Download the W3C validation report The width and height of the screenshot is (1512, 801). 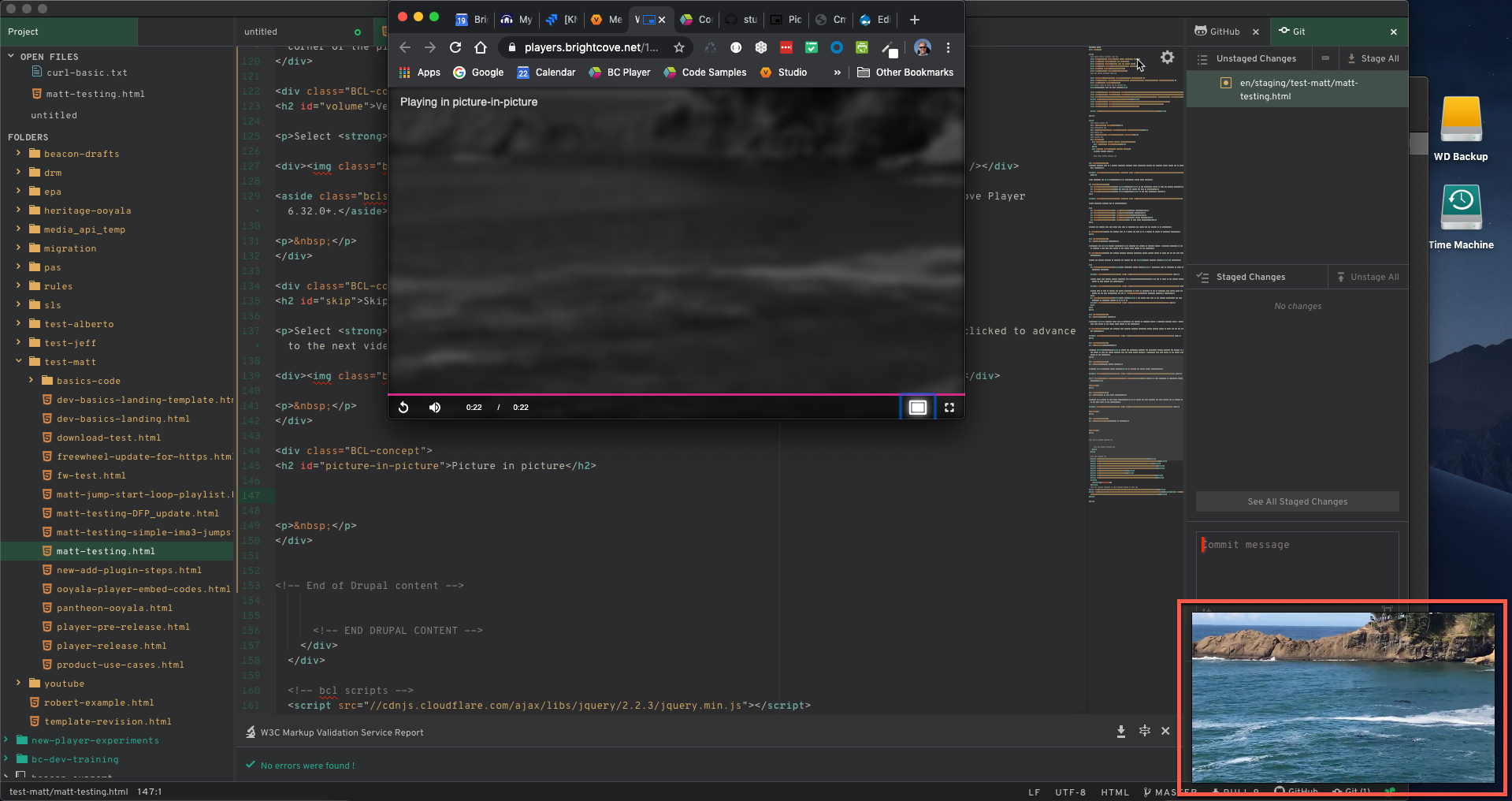click(1120, 732)
